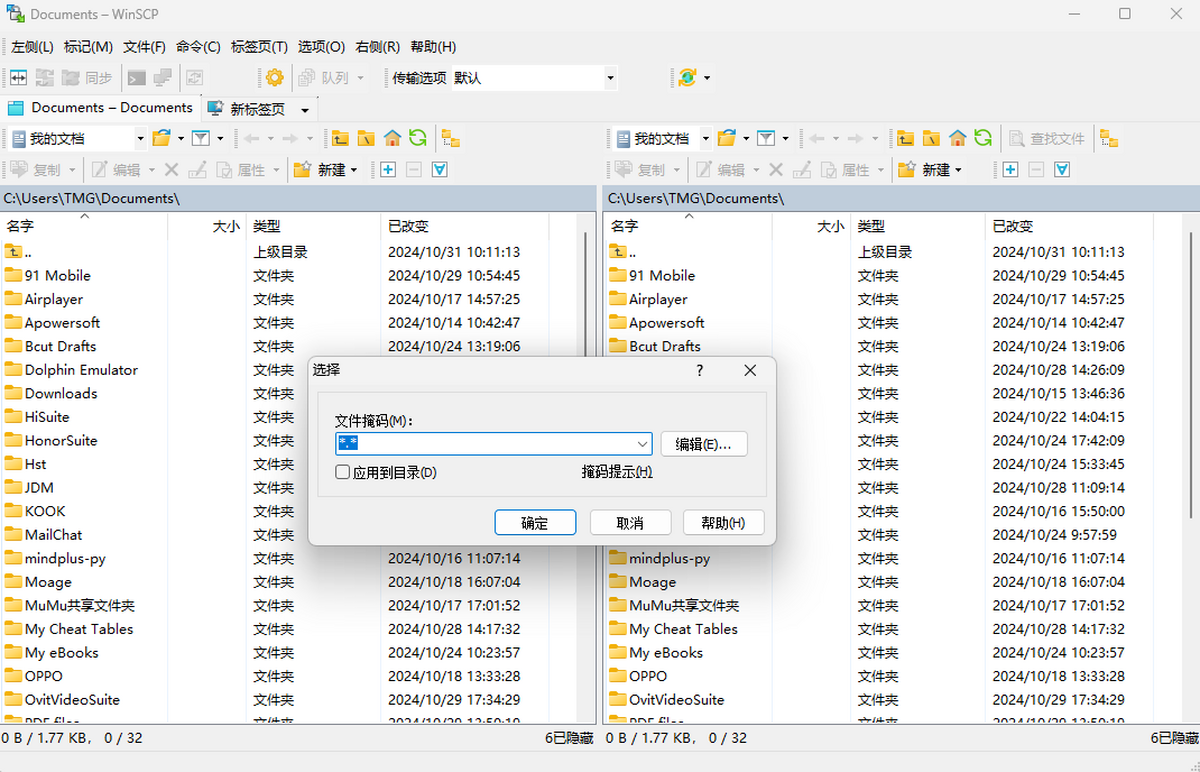Open preferences via the gear icon

(x=274, y=77)
